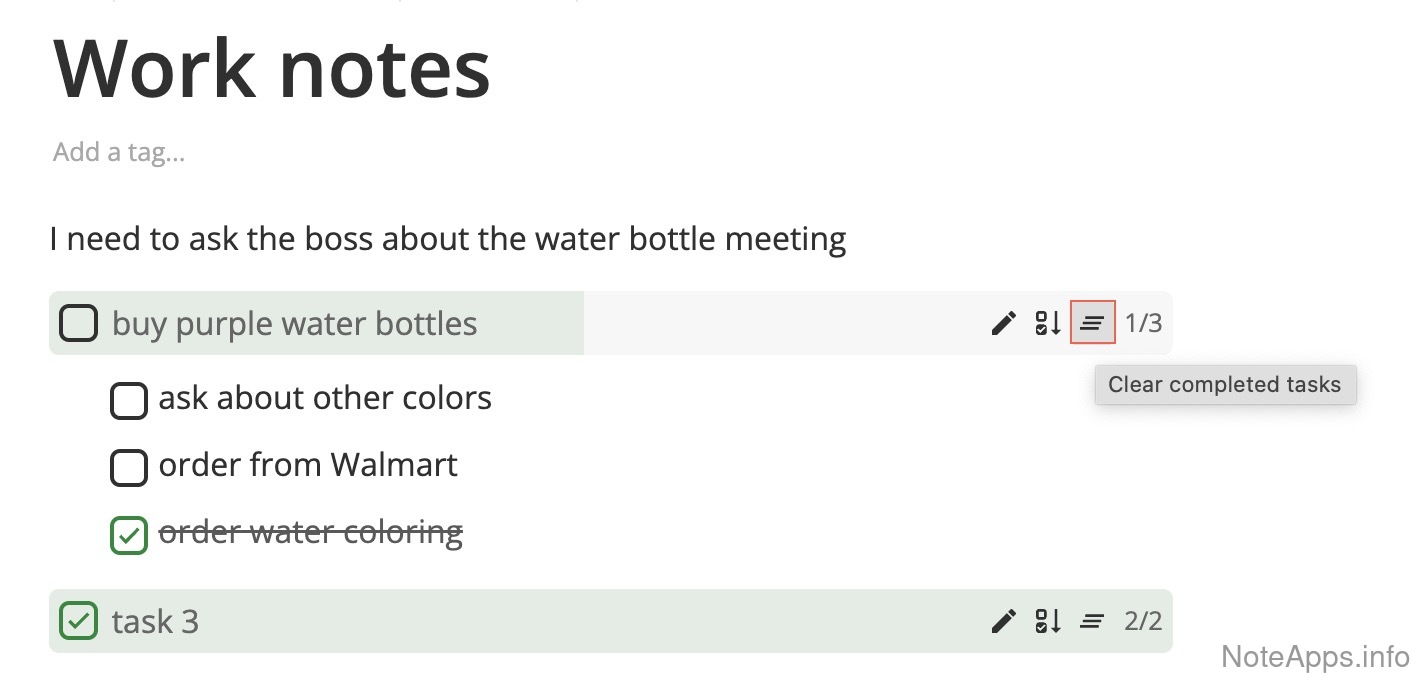Click the struck-through 'order water coloring' text
1412x676 pixels.
click(x=310, y=533)
